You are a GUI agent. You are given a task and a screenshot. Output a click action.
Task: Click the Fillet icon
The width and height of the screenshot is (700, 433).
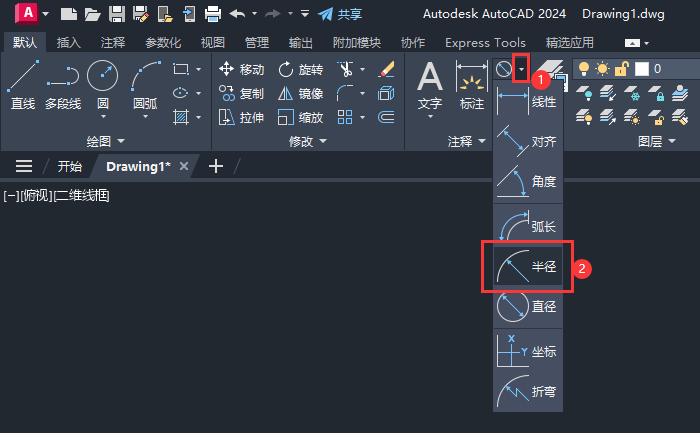[x=345, y=93]
